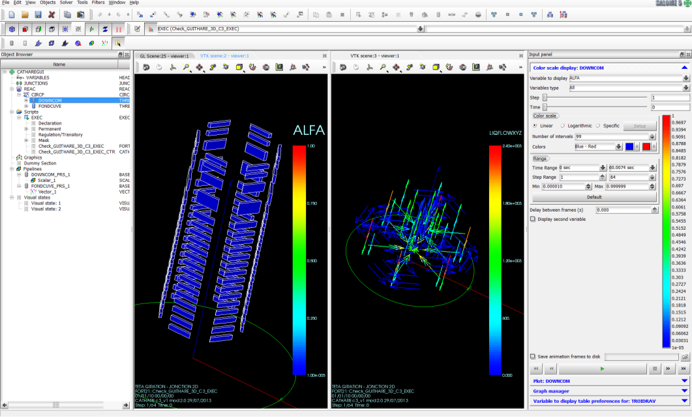
Task: Click the pan icon in GL Scene viewer toolbar
Action: [x=199, y=68]
